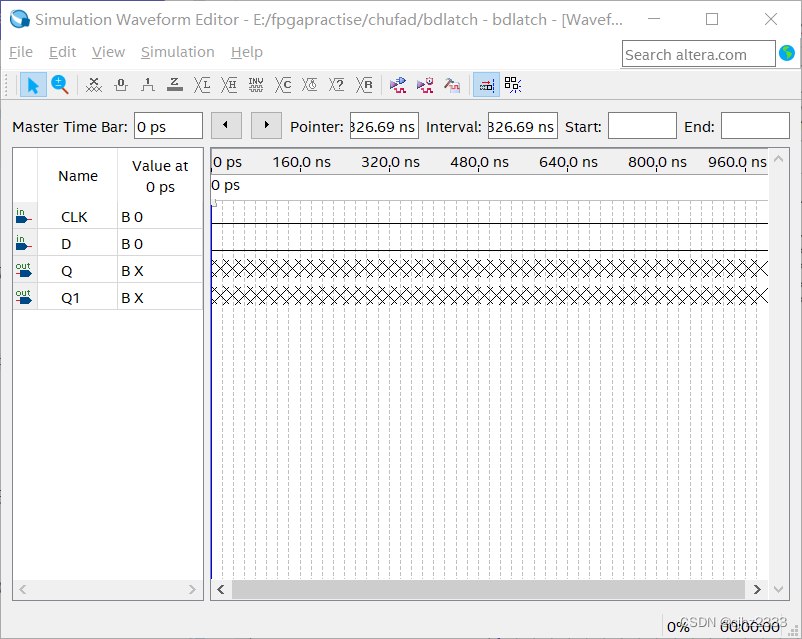Viewport: 802px width, 639px height.
Task: Click the Value at 0 ps header
Action: click(160, 176)
